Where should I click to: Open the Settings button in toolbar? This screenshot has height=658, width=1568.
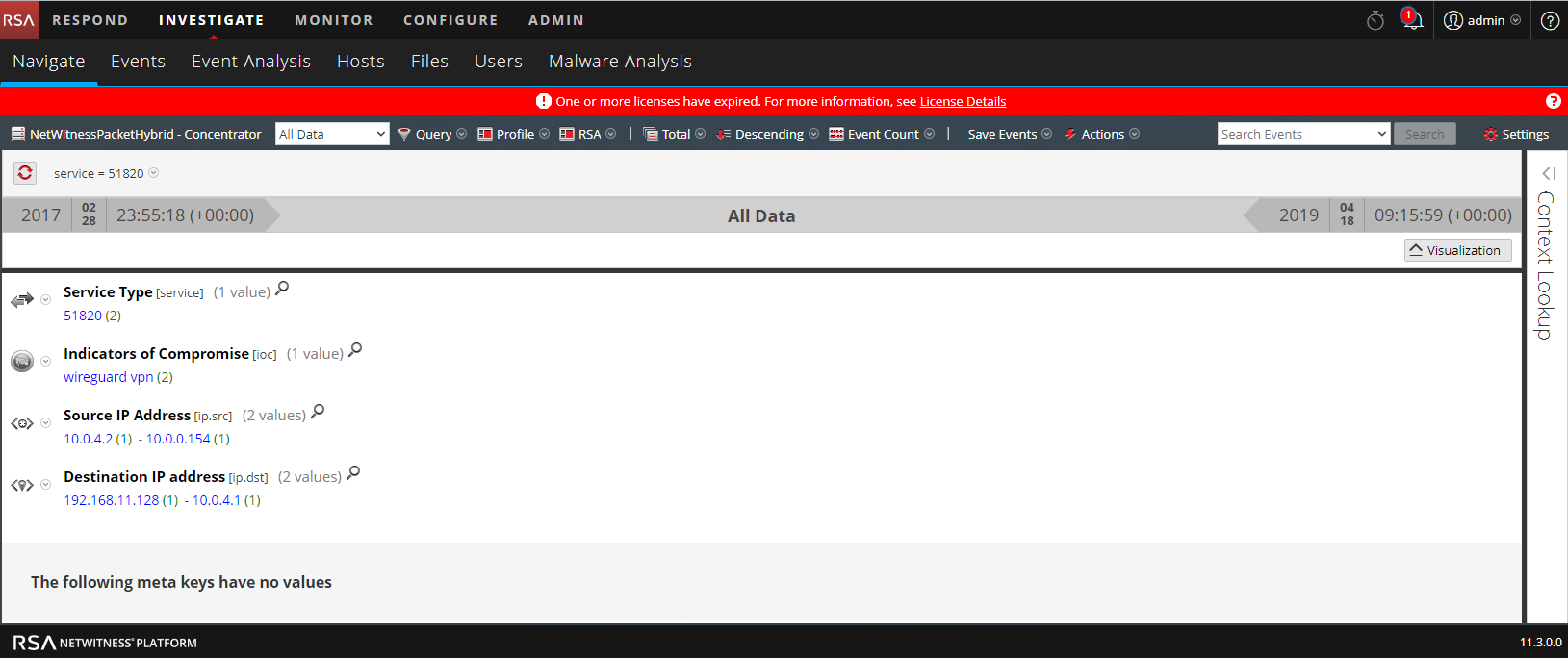(1516, 134)
